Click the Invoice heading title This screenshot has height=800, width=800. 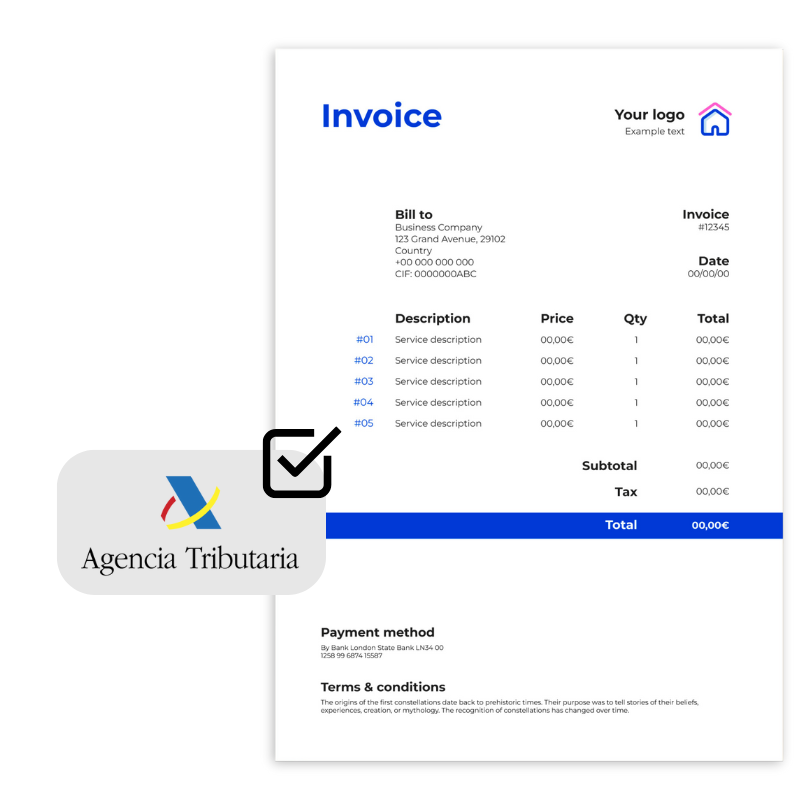[381, 116]
